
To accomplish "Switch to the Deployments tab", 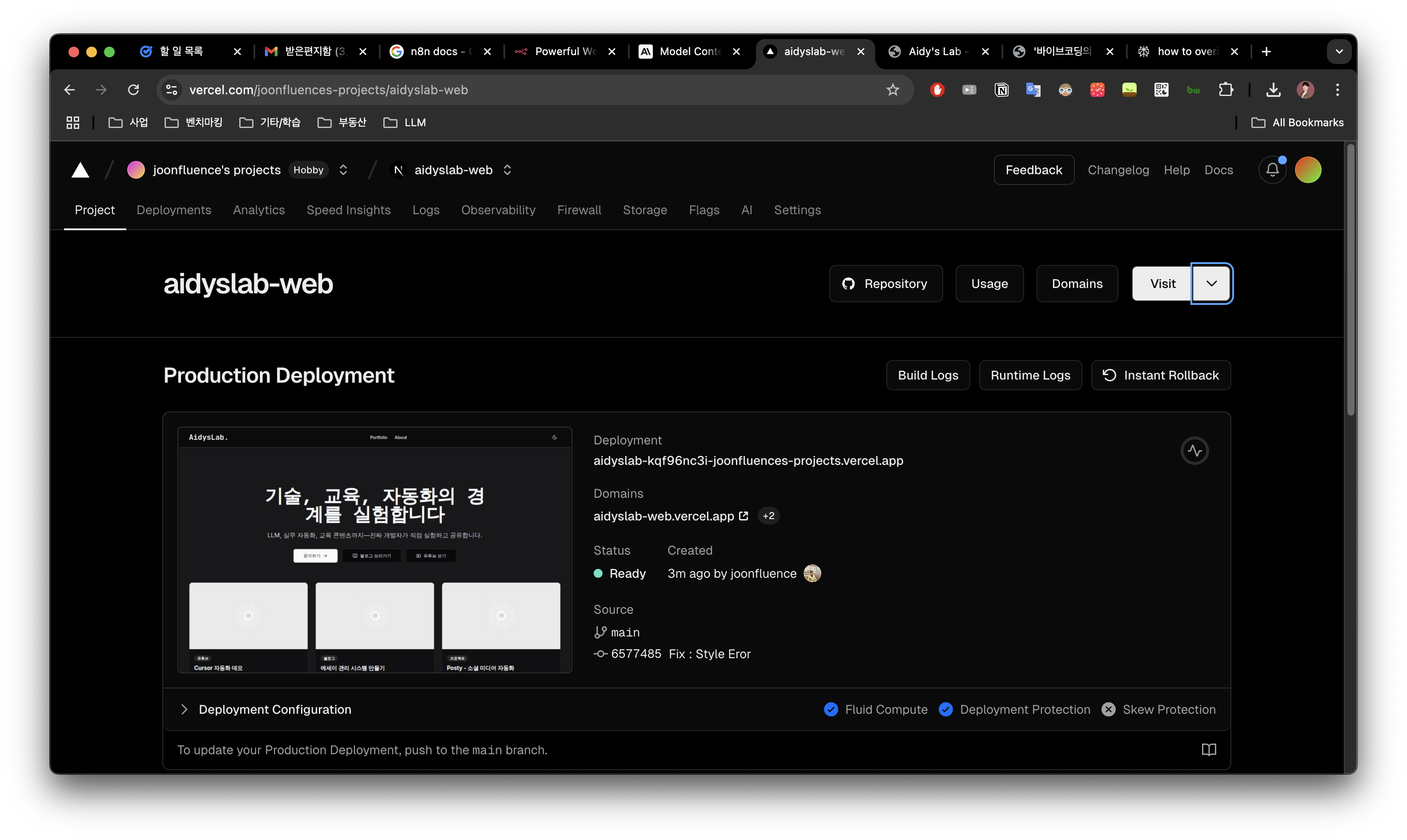I will pyautogui.click(x=174, y=210).
